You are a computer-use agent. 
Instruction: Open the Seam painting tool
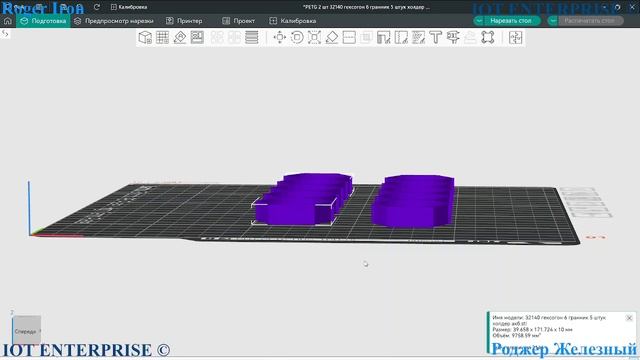(x=401, y=38)
